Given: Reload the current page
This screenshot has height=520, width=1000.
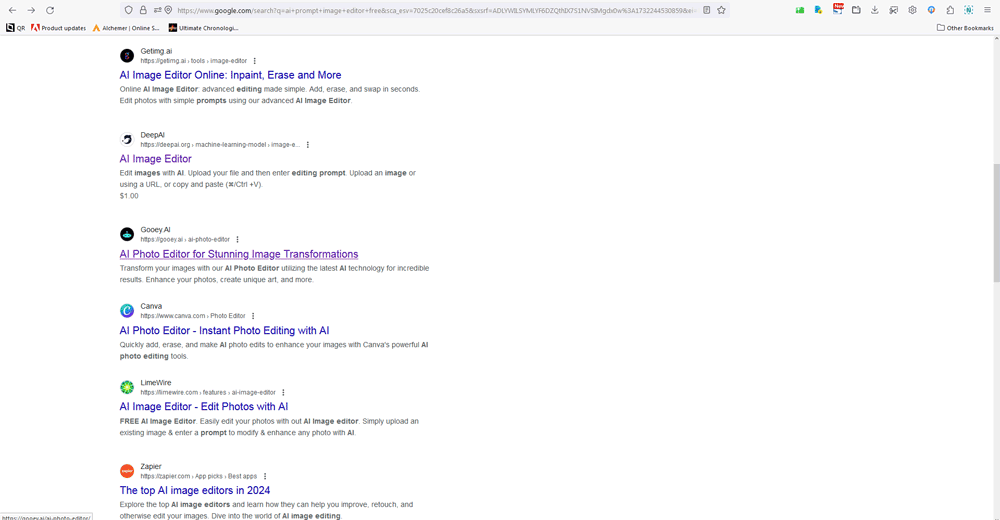Looking at the screenshot, I should [x=50, y=10].
